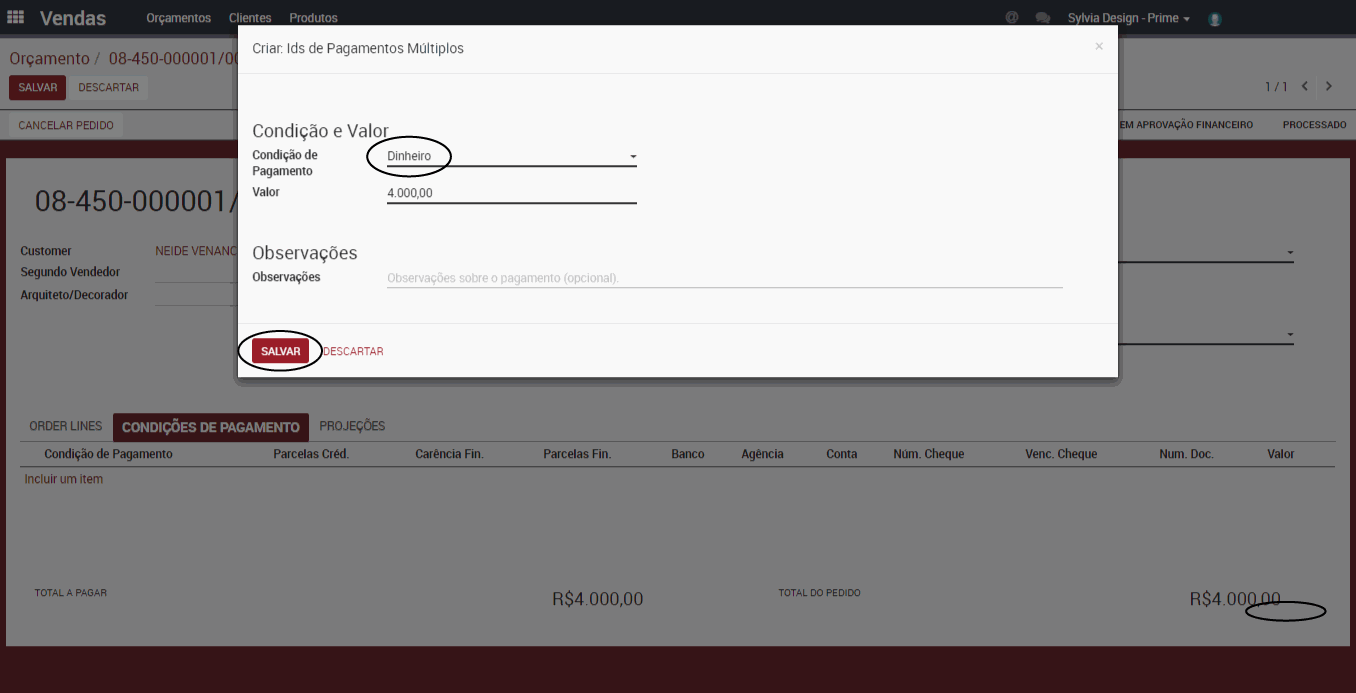Click the Salvar button on the Orçamento page
Image resolution: width=1356 pixels, height=693 pixels.
click(x=38, y=87)
